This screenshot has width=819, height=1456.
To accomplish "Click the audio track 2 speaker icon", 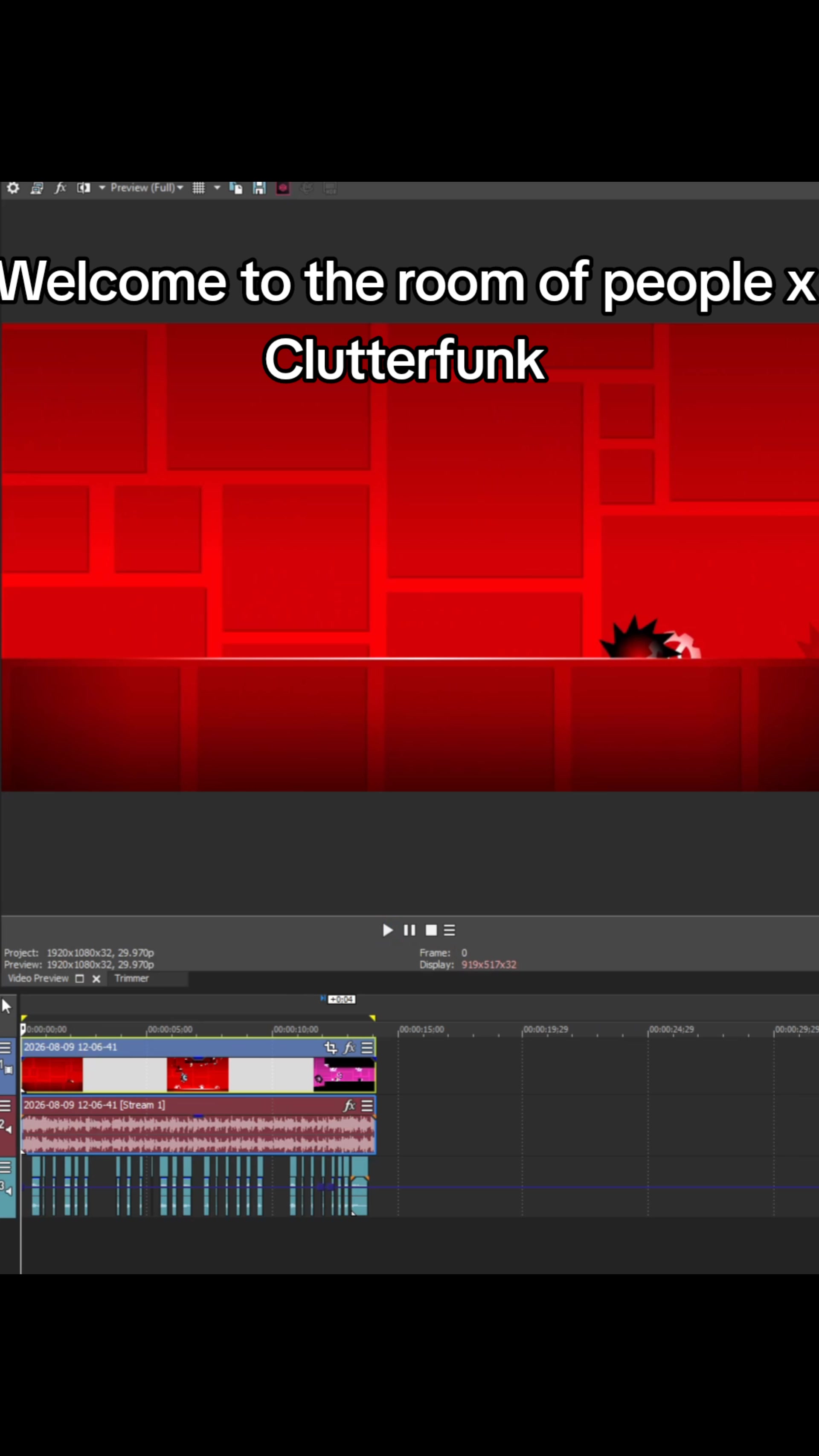I will click(x=9, y=1129).
